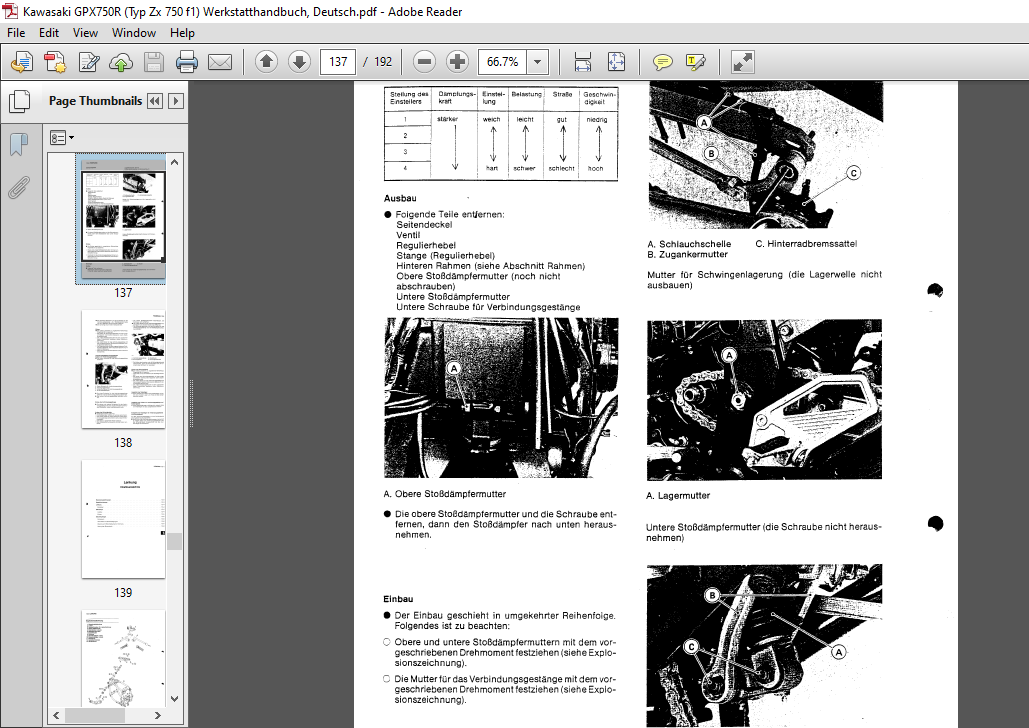
Task: Open the Edit menu
Action: pyautogui.click(x=49, y=33)
